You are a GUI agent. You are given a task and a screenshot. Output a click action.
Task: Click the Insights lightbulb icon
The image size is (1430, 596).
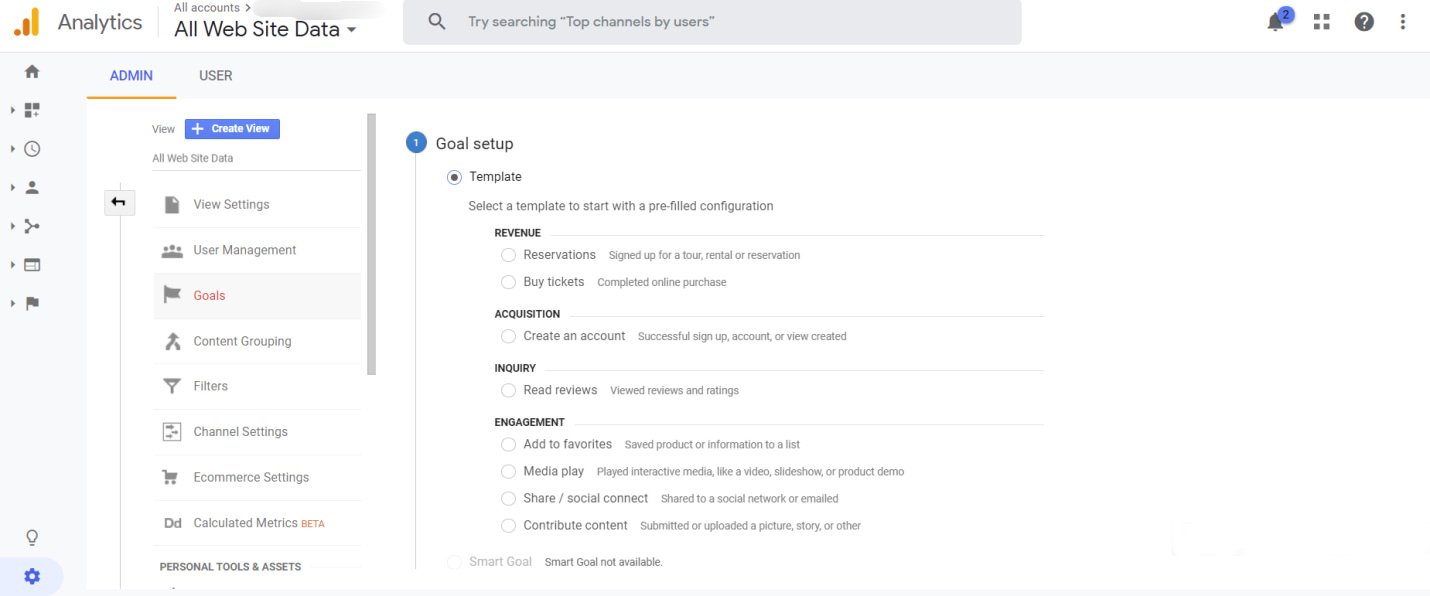click(31, 537)
